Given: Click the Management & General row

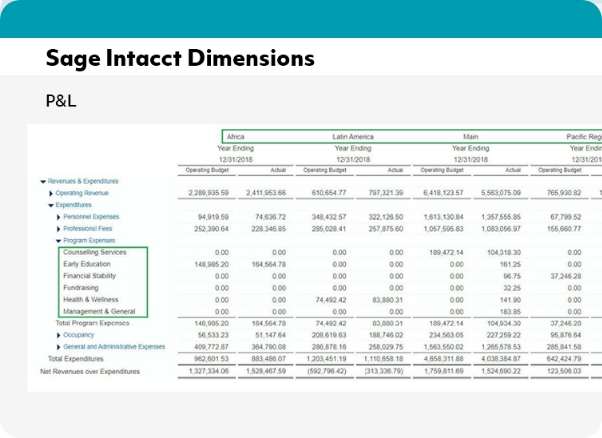Looking at the screenshot, I should point(98,312).
